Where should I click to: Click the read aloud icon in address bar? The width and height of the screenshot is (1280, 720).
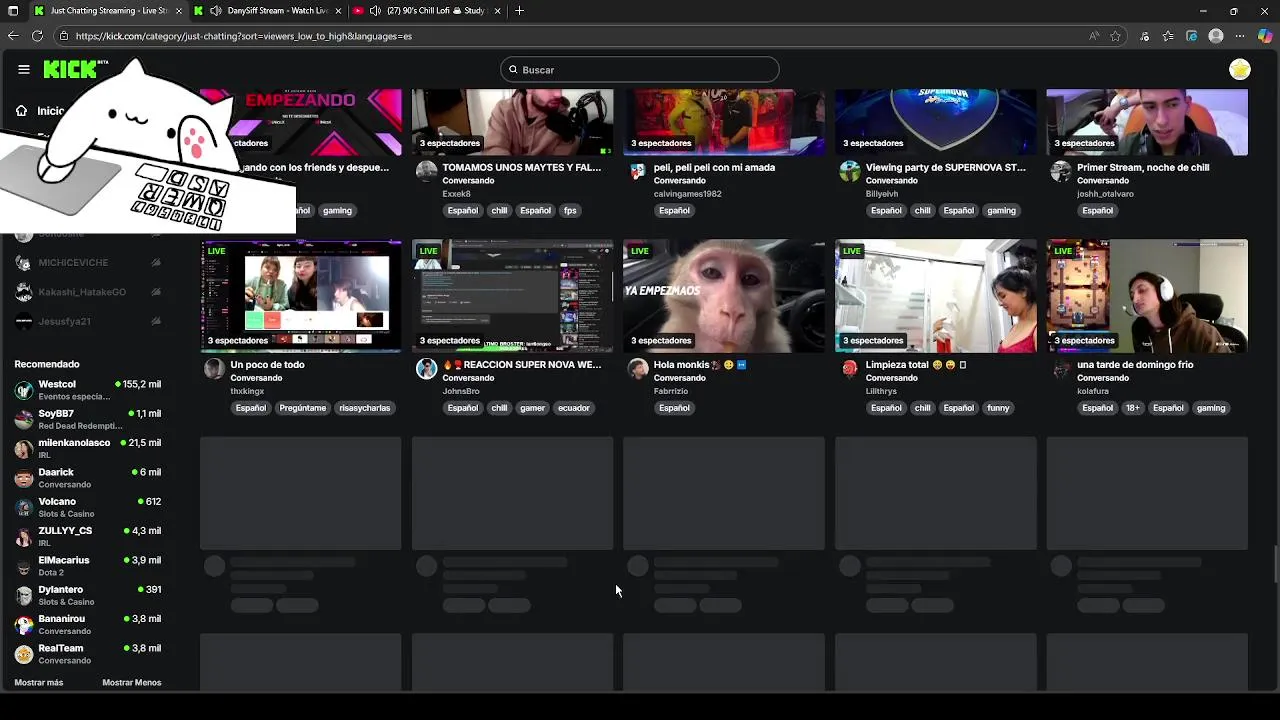click(1094, 36)
